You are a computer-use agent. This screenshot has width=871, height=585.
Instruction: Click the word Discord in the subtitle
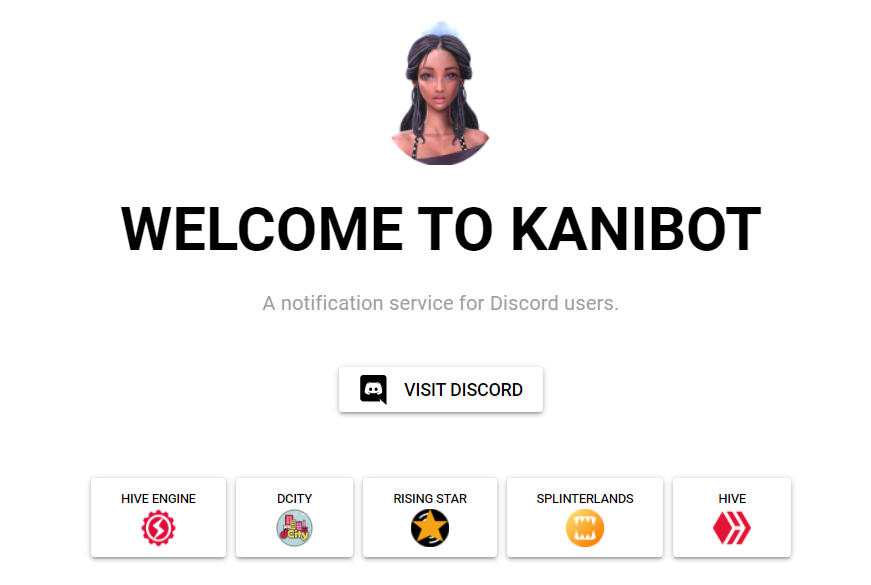point(524,303)
